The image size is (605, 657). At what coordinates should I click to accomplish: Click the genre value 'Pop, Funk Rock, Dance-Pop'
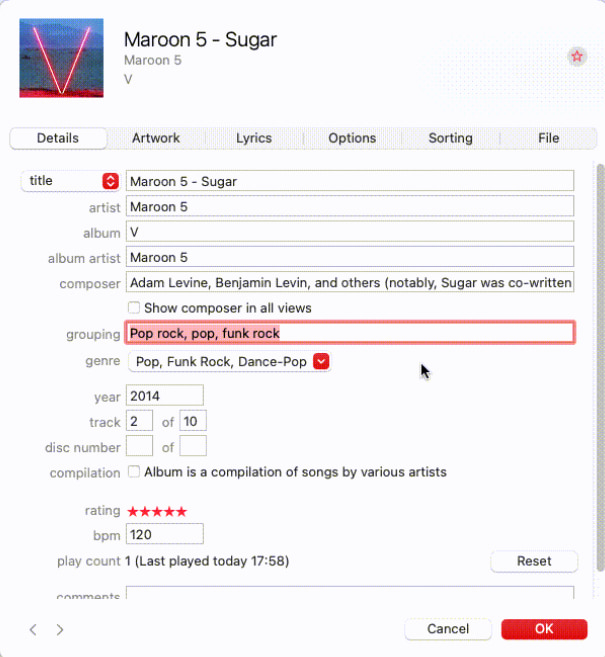221,362
